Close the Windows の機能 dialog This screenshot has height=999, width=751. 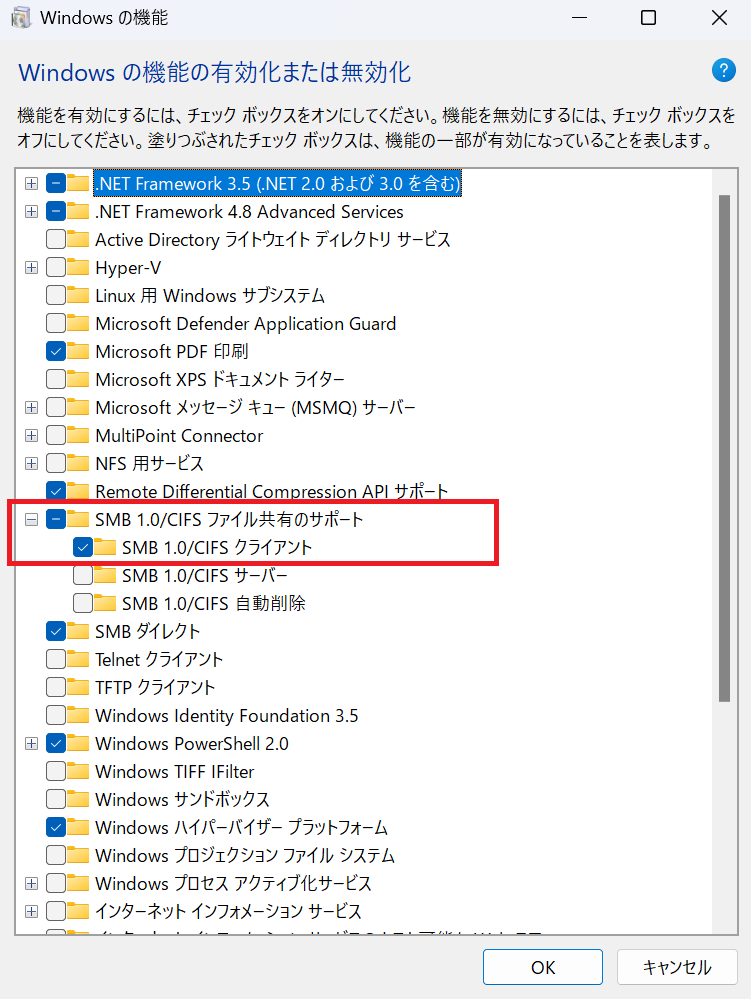[719, 18]
